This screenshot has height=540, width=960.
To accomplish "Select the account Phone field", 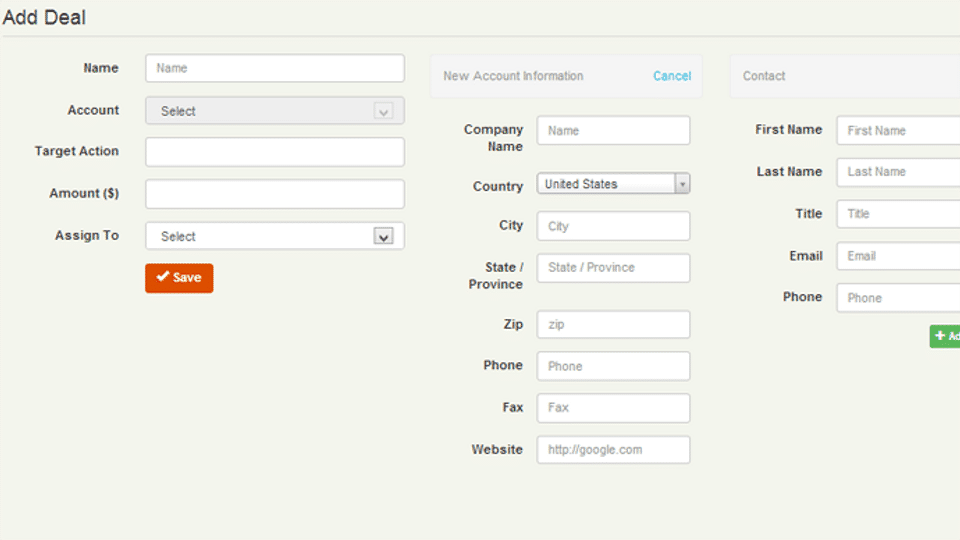I will coord(613,366).
